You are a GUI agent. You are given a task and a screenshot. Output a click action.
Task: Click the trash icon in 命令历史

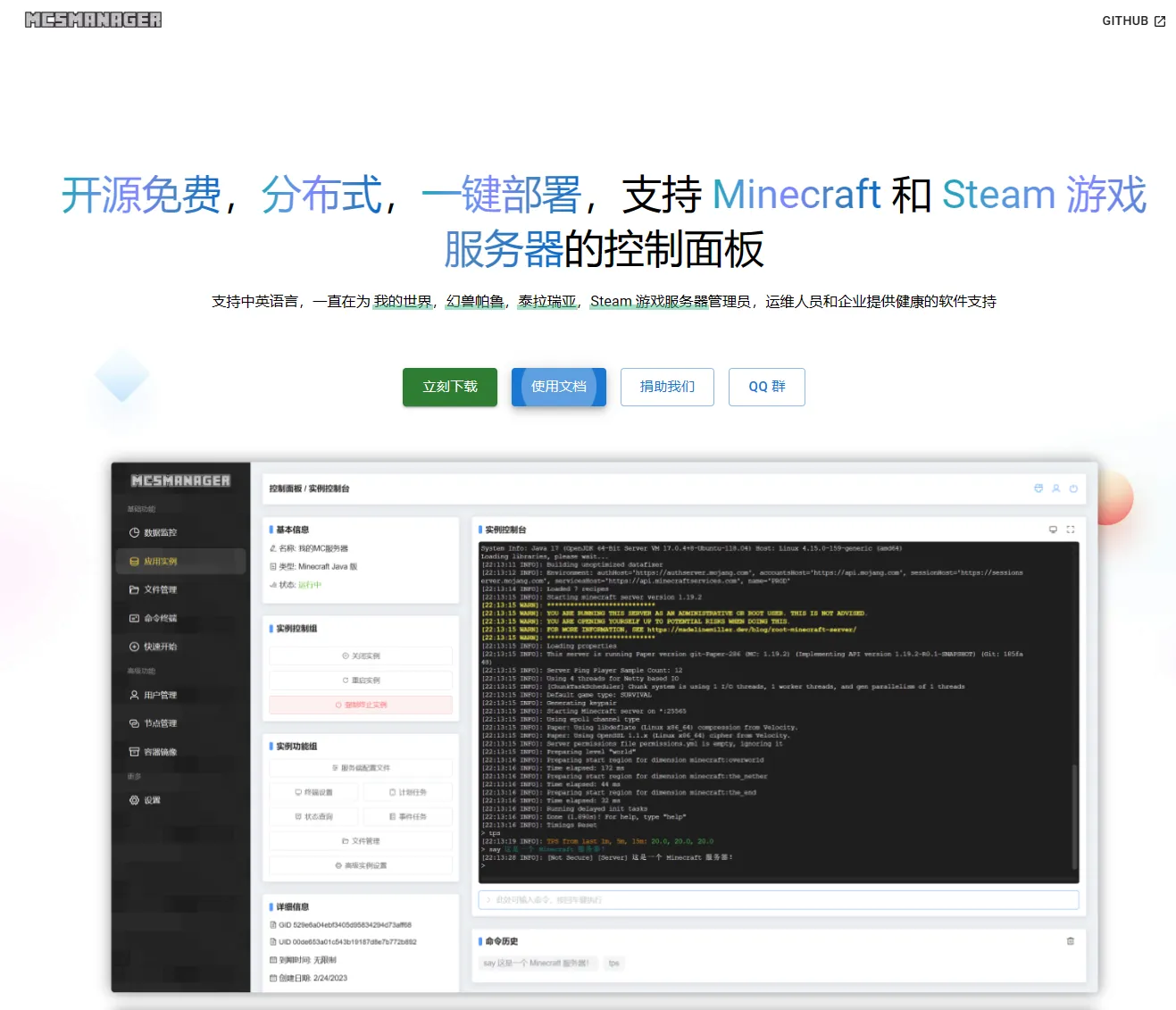pos(1071,941)
